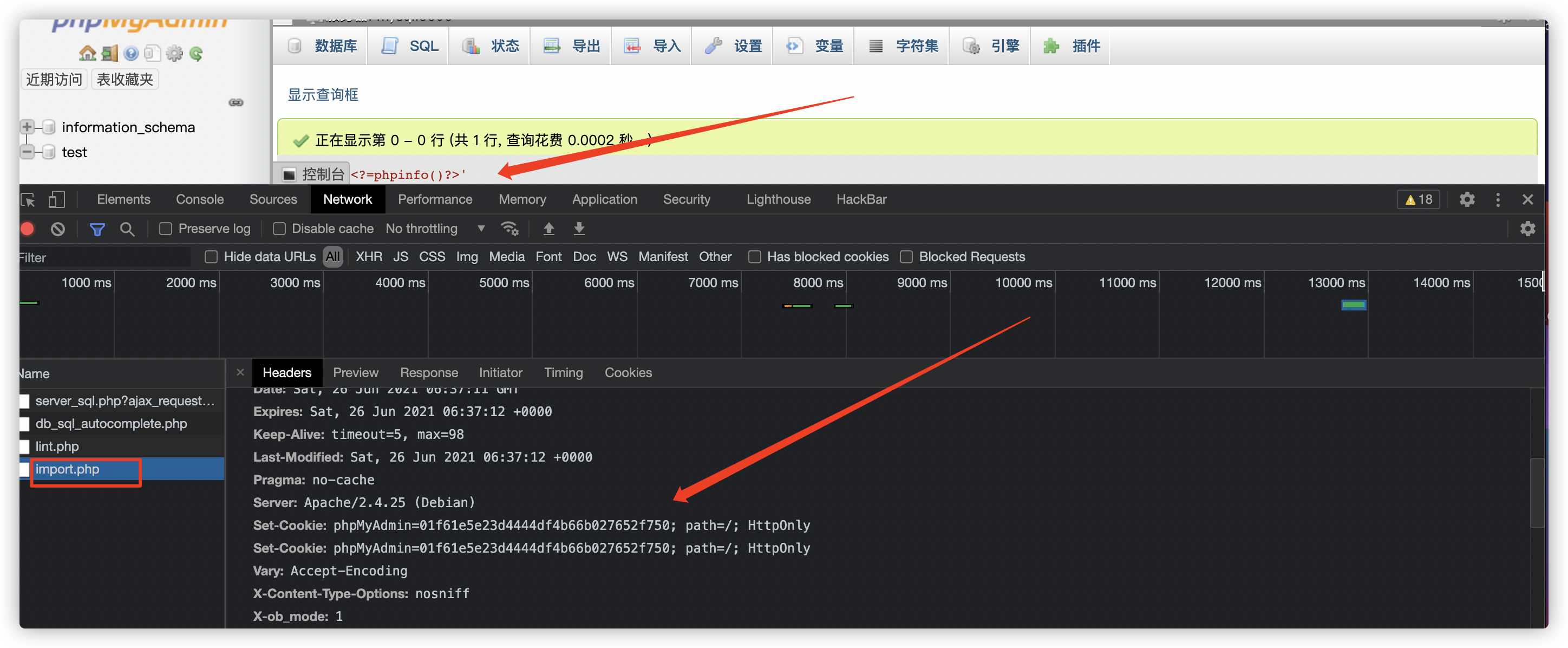Open phpMyAdmin documentation help icon
The image size is (1568, 648).
click(131, 54)
